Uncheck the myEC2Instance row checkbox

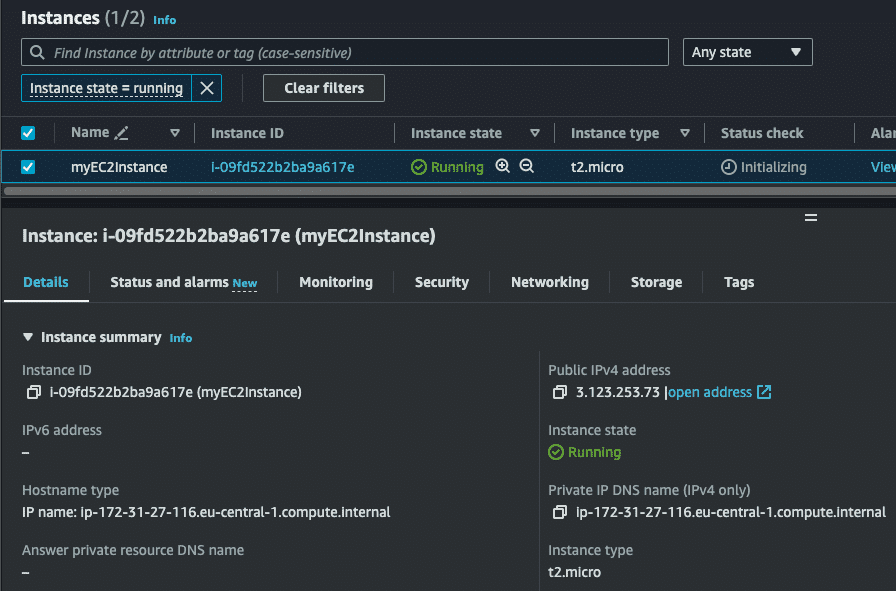tap(28, 167)
